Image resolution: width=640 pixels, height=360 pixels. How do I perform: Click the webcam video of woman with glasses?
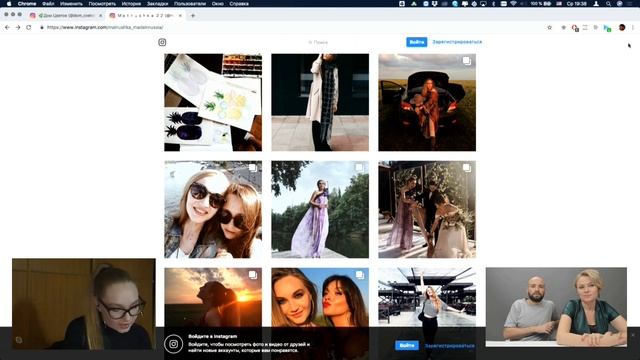(x=84, y=304)
